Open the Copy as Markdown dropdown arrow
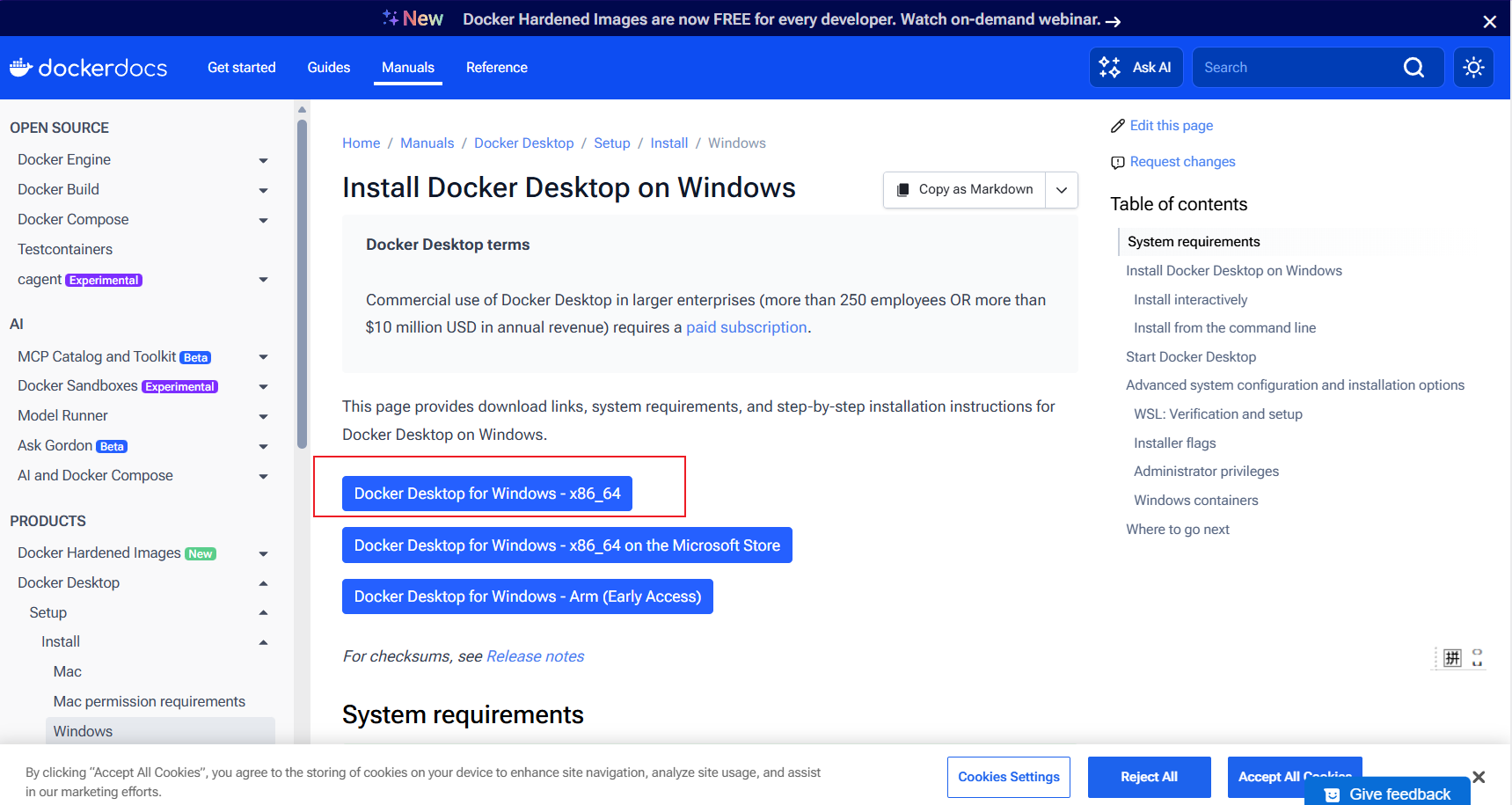This screenshot has height=805, width=1512. click(x=1062, y=190)
